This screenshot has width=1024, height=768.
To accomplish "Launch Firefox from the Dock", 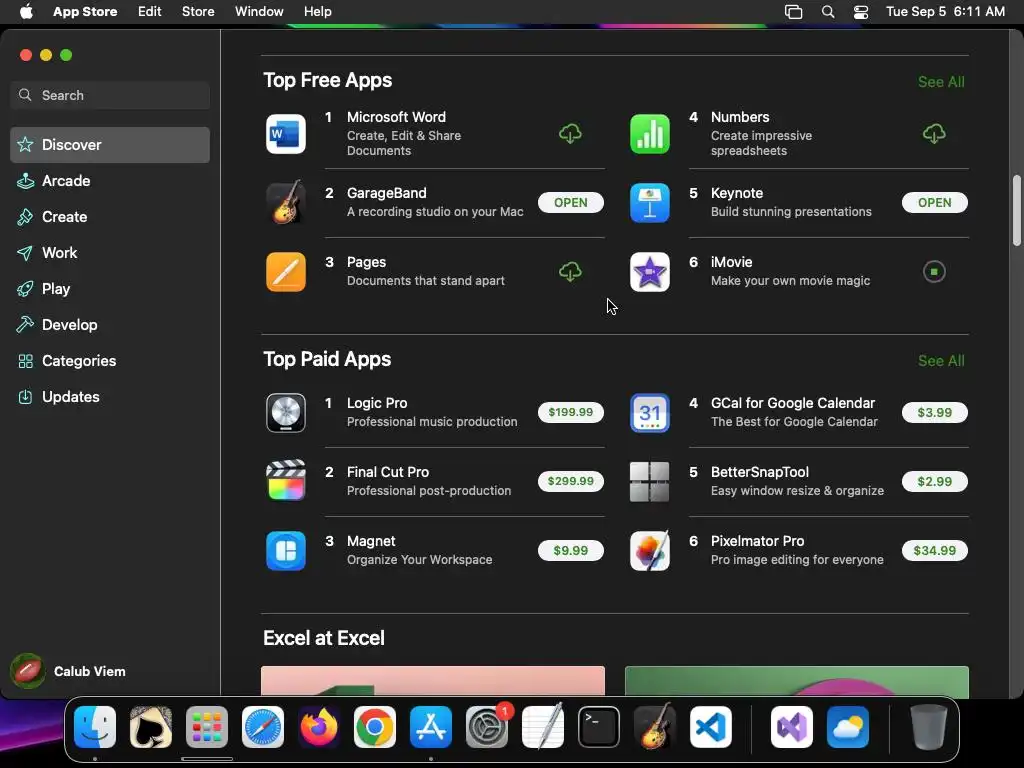I will click(319, 727).
